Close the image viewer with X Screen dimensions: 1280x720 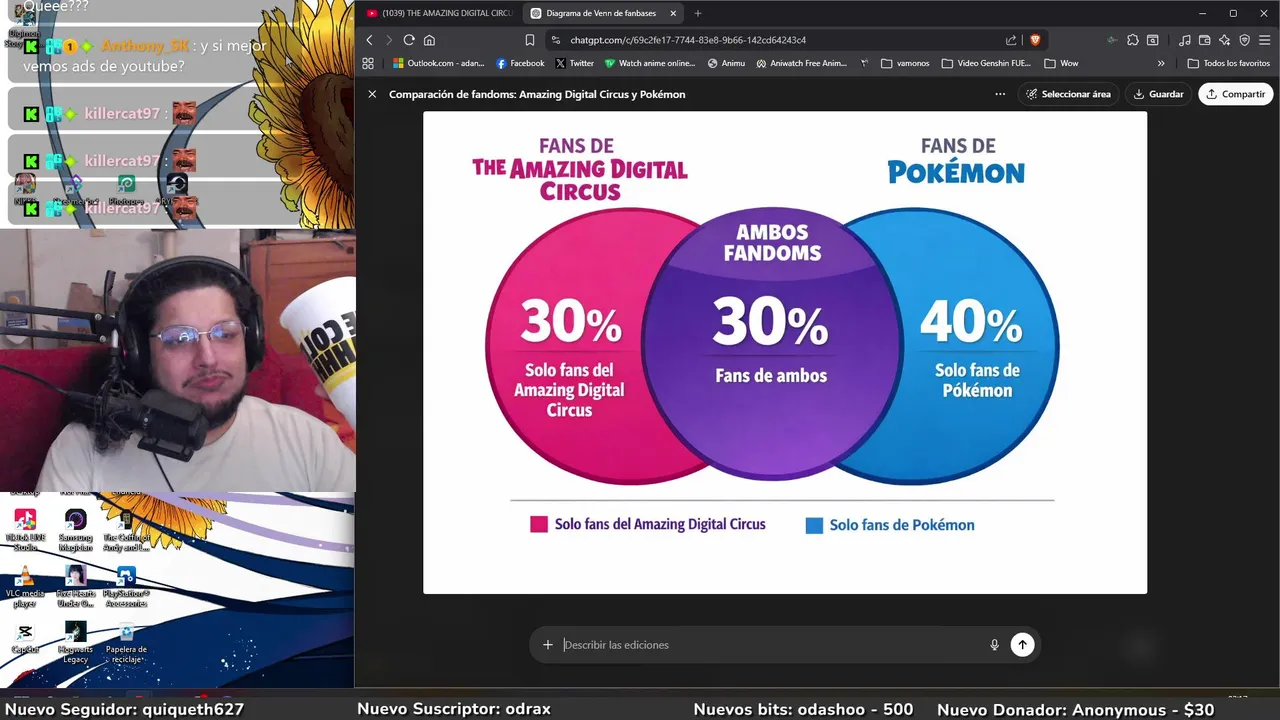point(372,94)
